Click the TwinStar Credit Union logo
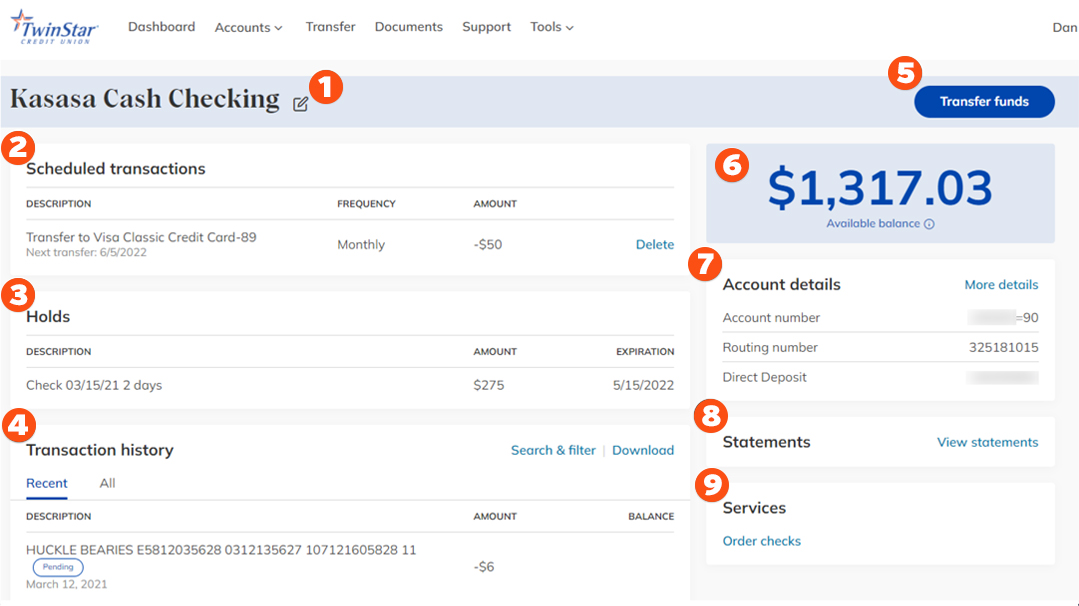Screen dimensions: 1079x606 [x=54, y=28]
